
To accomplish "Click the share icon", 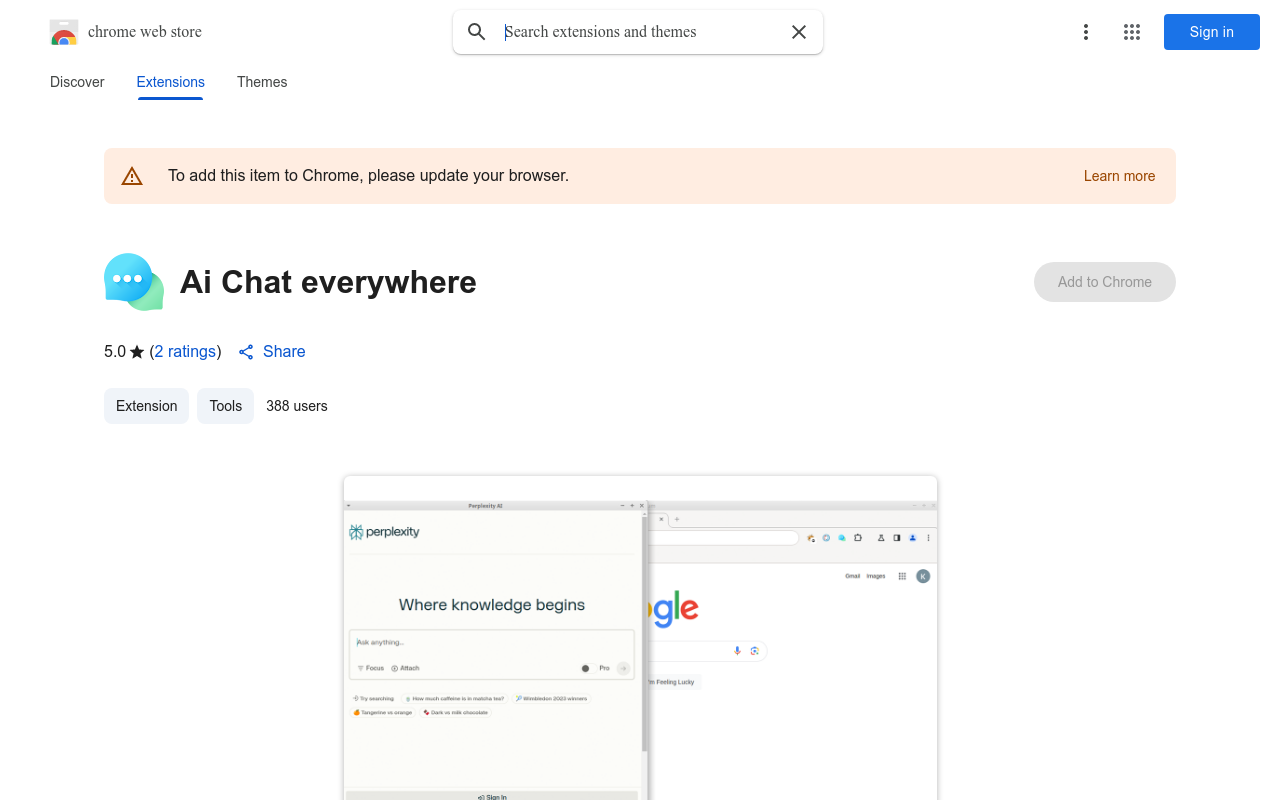I will (x=246, y=352).
